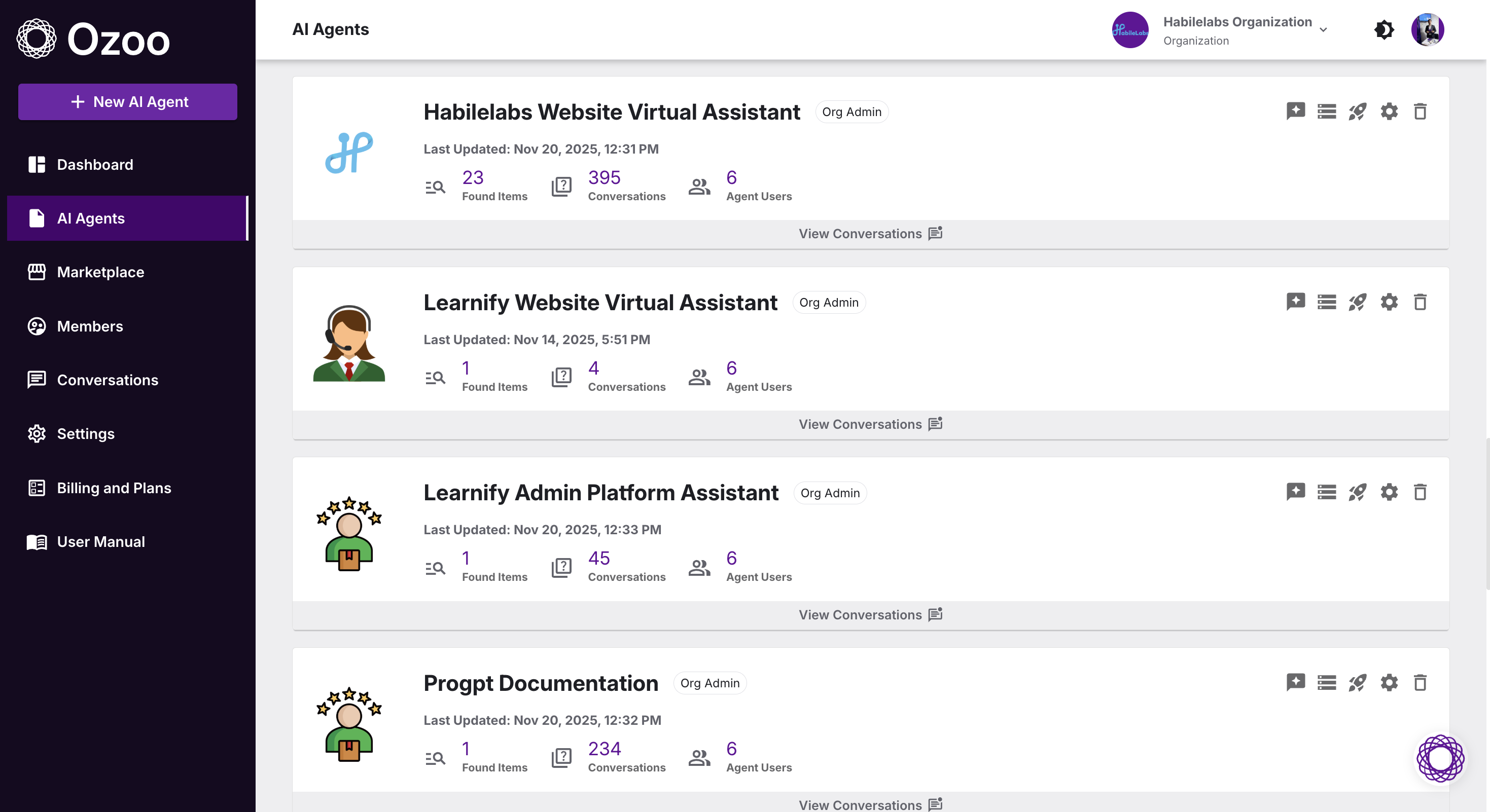1490x812 pixels.
Task: Open Billing and Plans page
Action: point(127,488)
